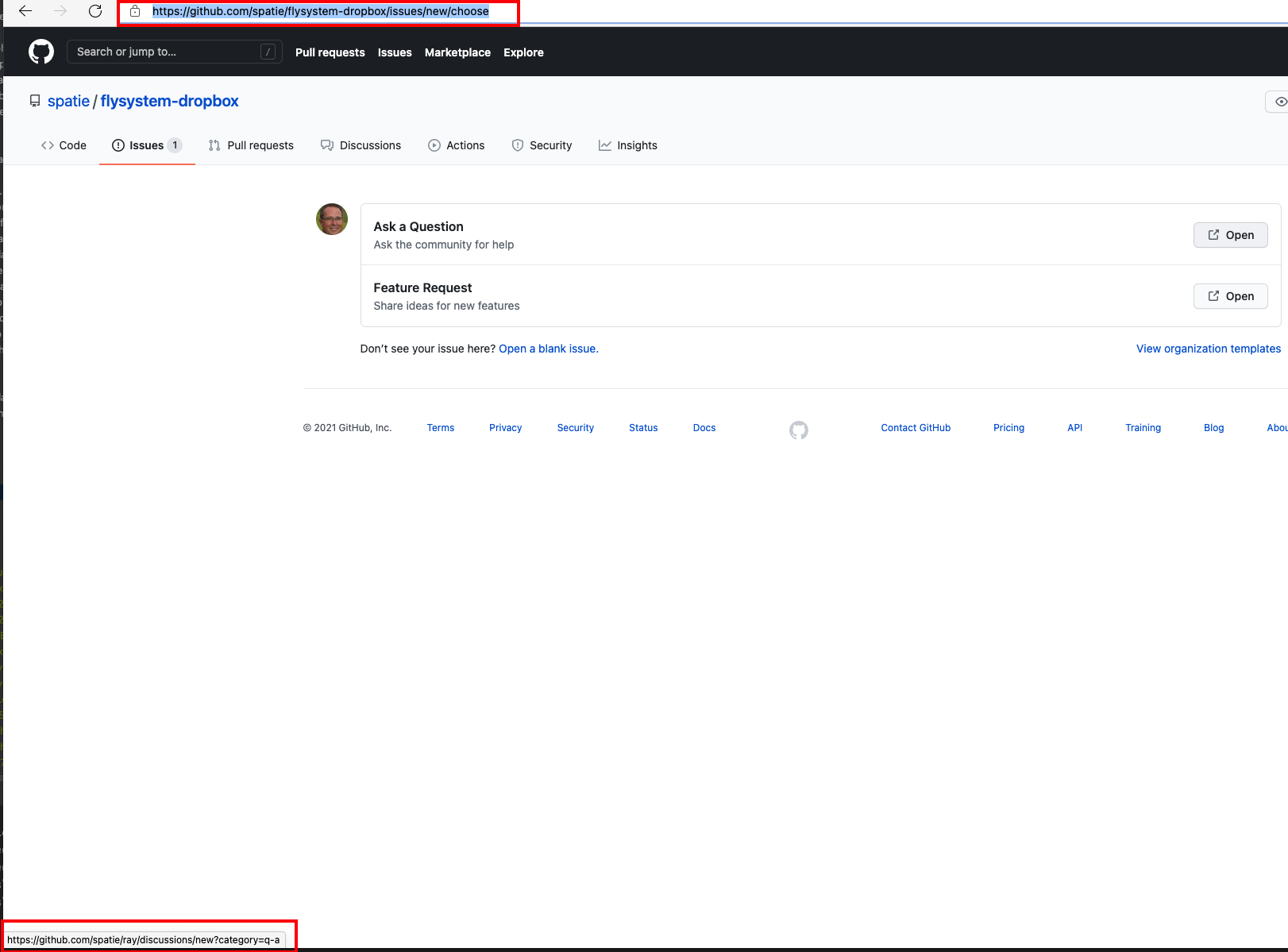Open Issues in the top navigation bar

point(395,52)
